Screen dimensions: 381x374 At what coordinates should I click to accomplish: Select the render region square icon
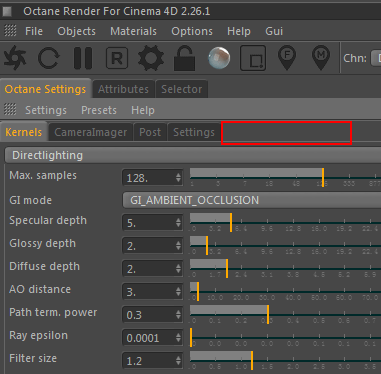click(253, 58)
